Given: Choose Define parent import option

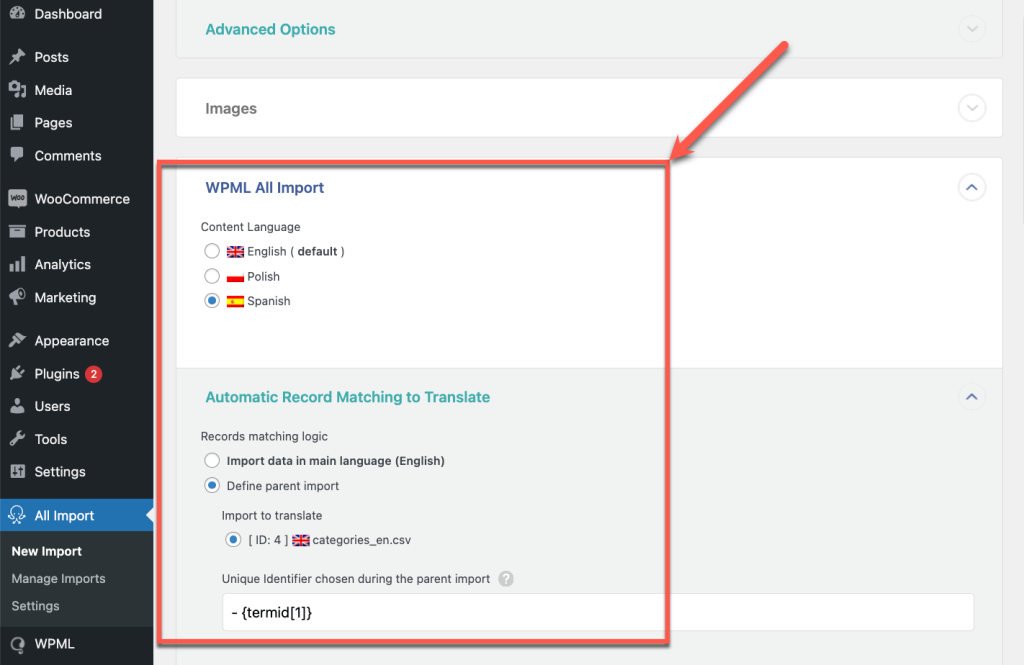Looking at the screenshot, I should 212,485.
